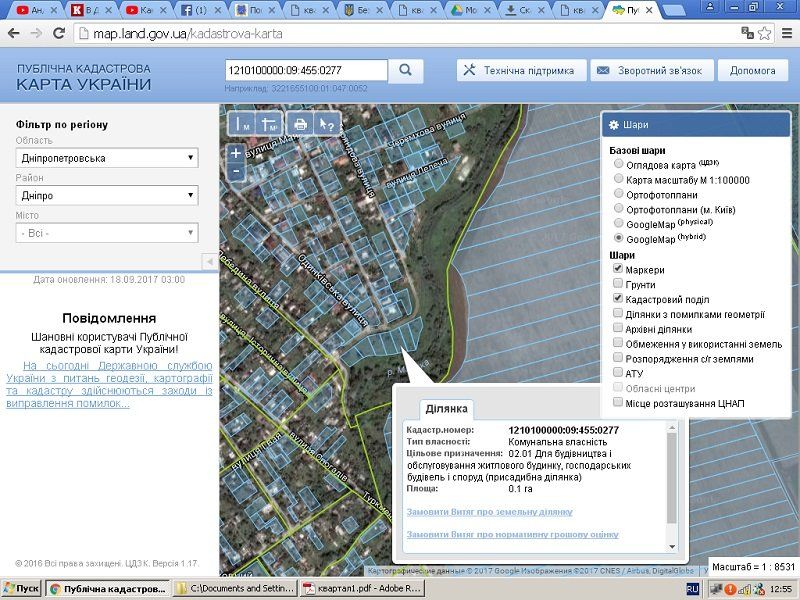Open link Замовити Витяг про земельну ділянку

pos(489,512)
